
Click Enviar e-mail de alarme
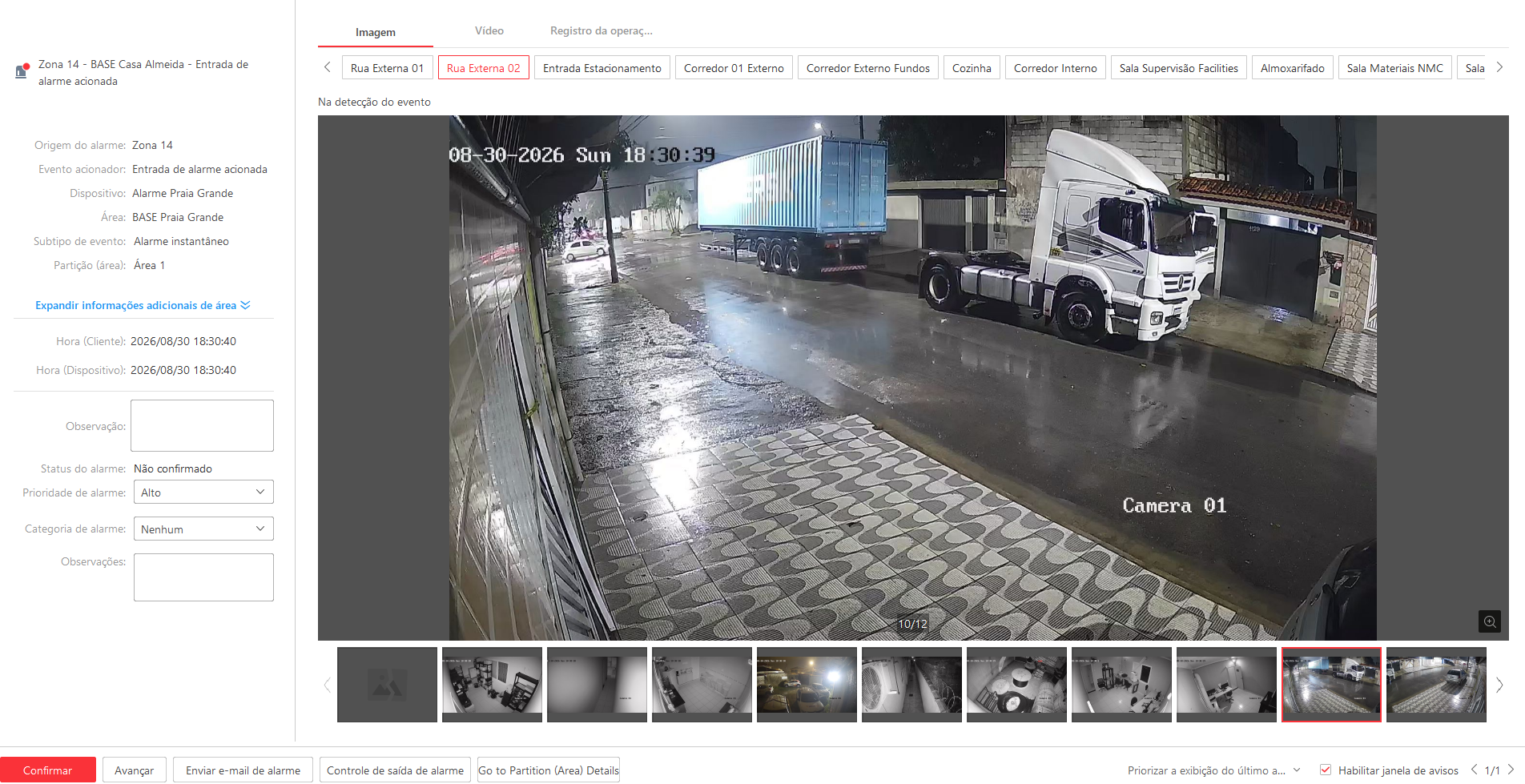click(x=243, y=770)
